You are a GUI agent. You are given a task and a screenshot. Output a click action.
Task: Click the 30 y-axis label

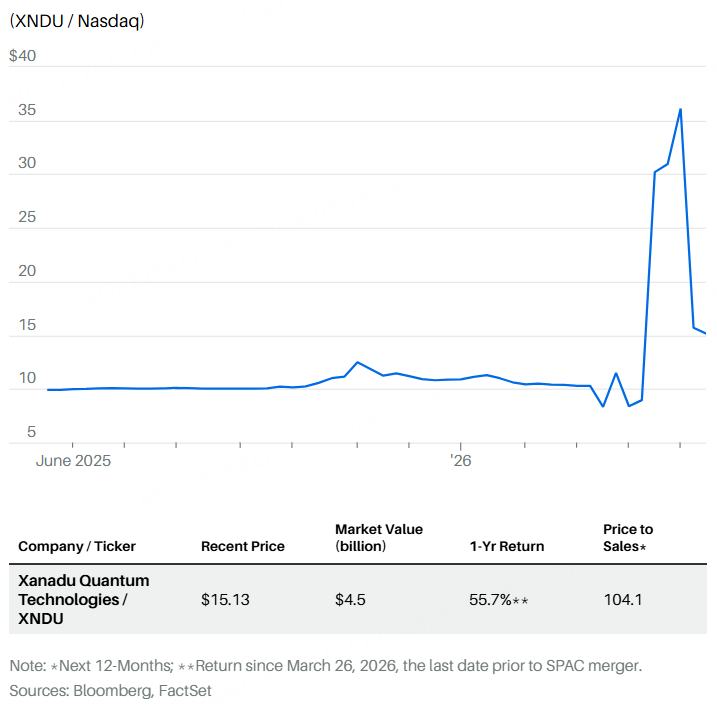(x=27, y=163)
